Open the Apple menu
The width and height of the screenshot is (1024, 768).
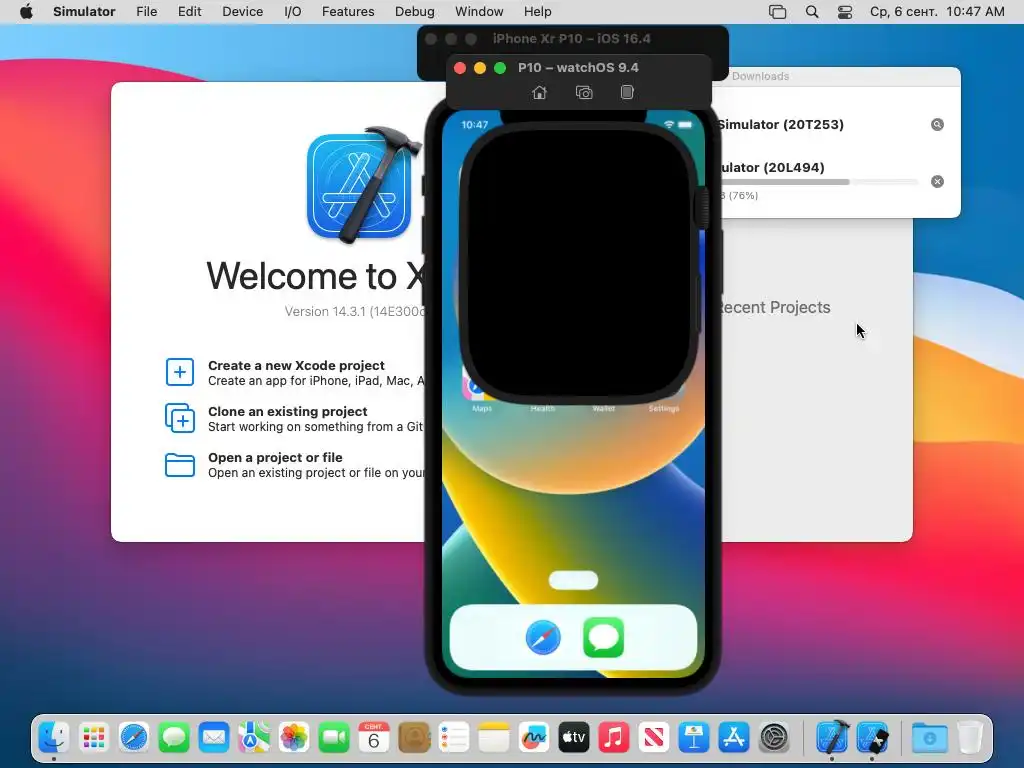pyautogui.click(x=26, y=12)
